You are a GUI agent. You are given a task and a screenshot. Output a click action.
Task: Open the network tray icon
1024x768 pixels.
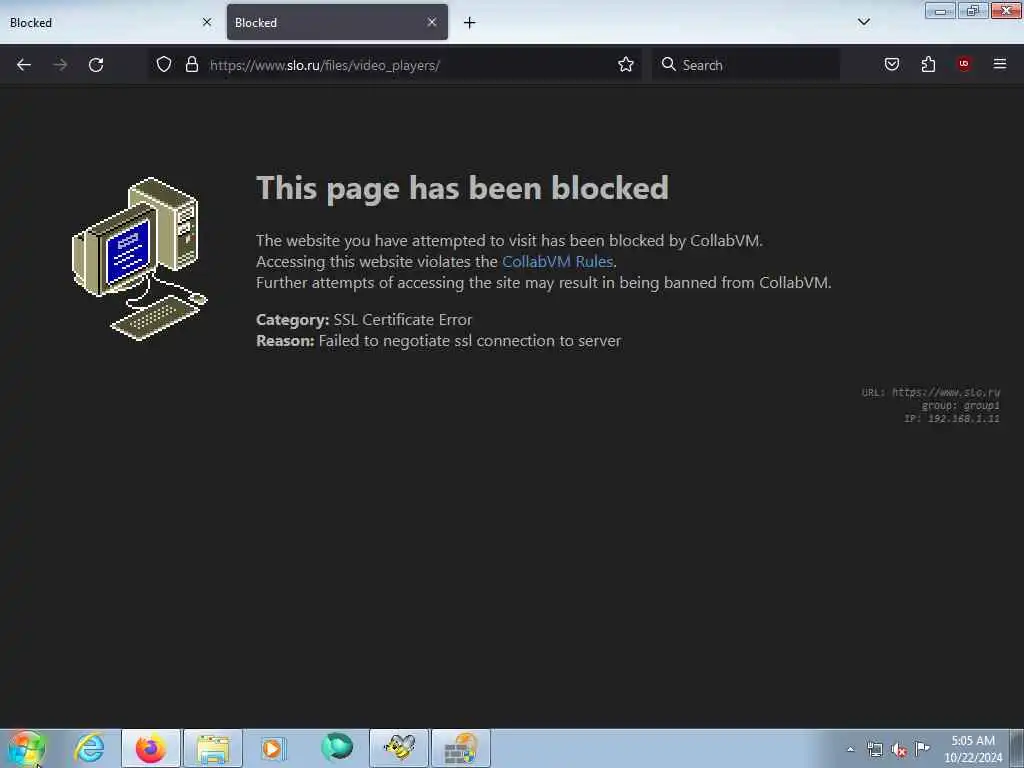coord(874,749)
